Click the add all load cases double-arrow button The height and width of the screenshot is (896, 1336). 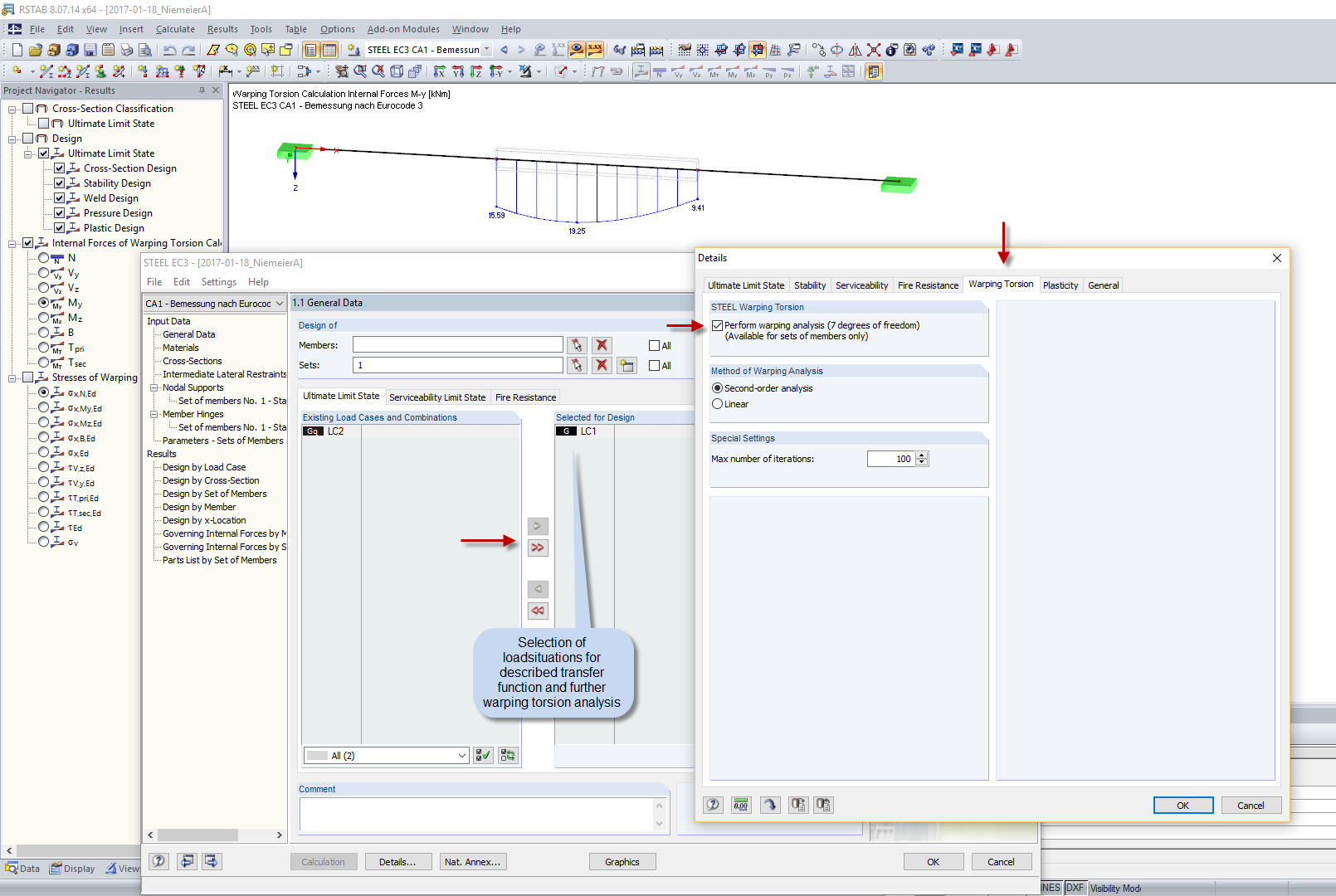pyautogui.click(x=538, y=548)
